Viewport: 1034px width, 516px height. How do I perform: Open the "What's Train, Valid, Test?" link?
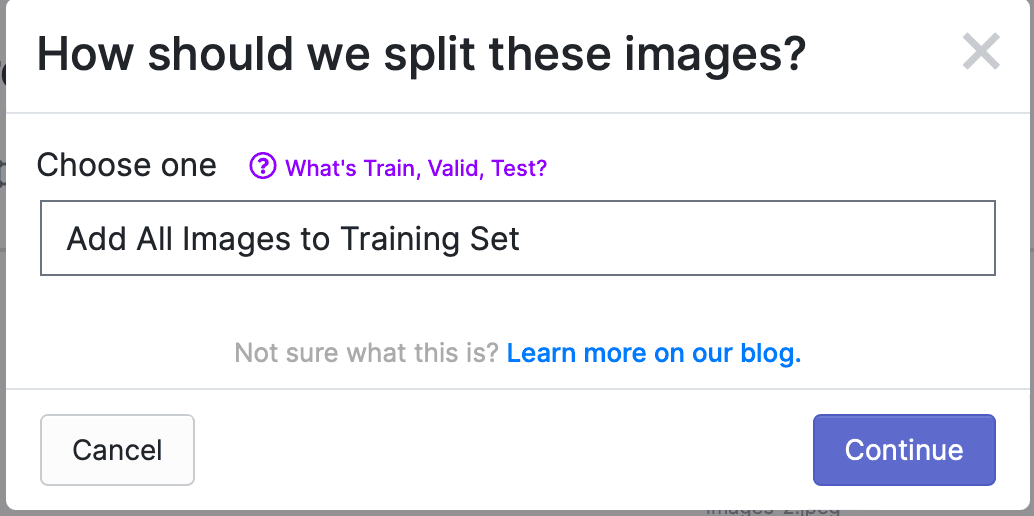click(415, 168)
